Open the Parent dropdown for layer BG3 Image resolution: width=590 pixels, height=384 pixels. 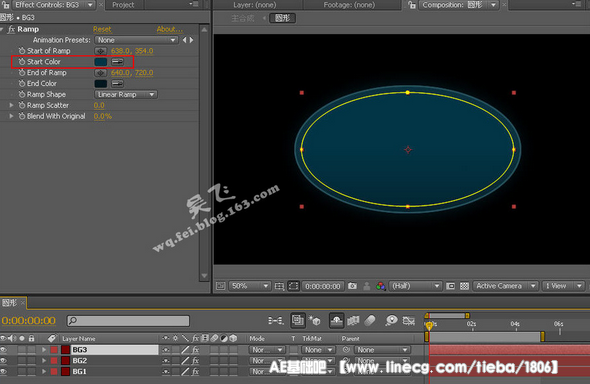pyautogui.click(x=382, y=350)
